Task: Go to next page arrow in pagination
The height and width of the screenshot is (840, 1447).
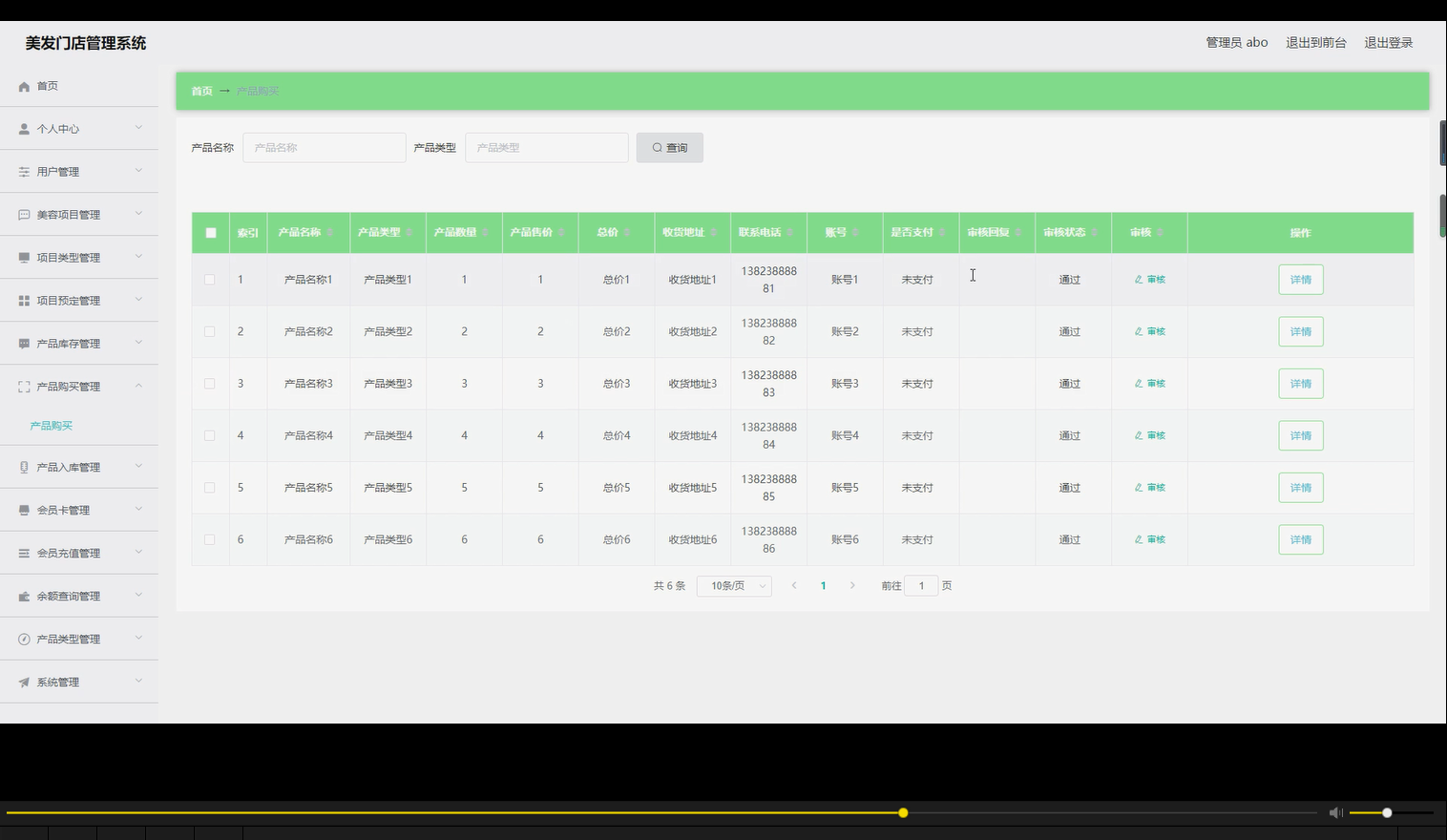Action: tap(852, 586)
